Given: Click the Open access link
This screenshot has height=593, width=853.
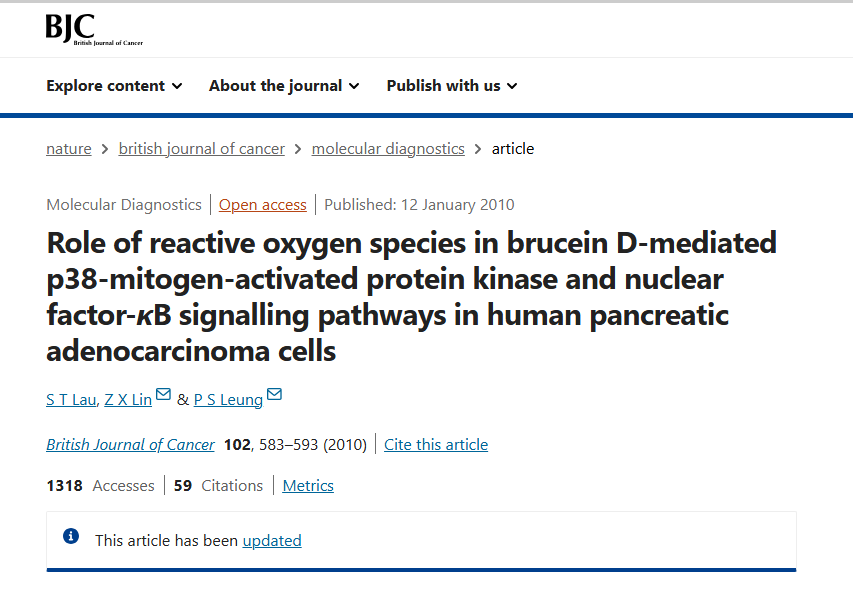Looking at the screenshot, I should [263, 205].
